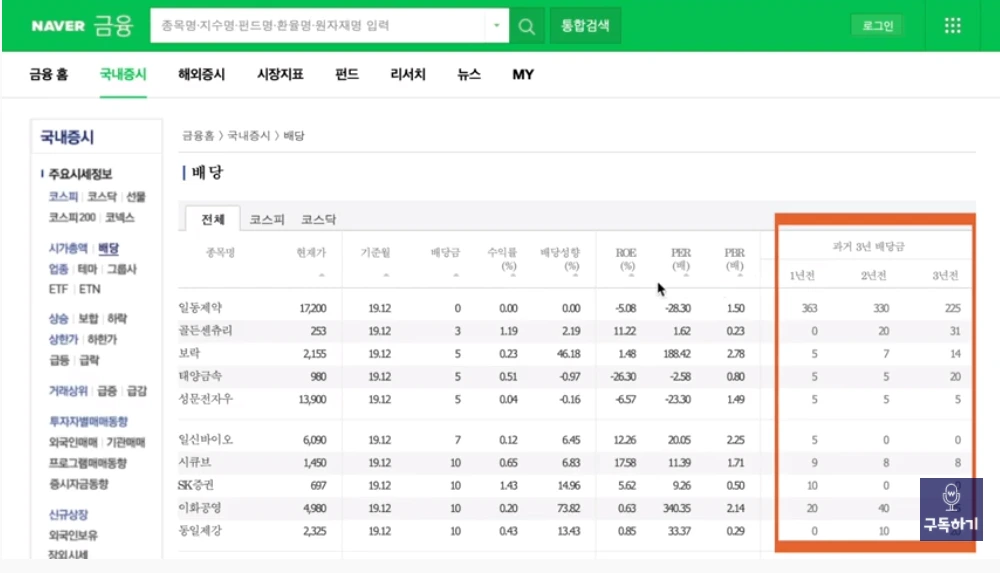Image resolution: width=1000 pixels, height=573 pixels.
Task: Click 국내증시 in the breadcrumb
Action: click(249, 135)
